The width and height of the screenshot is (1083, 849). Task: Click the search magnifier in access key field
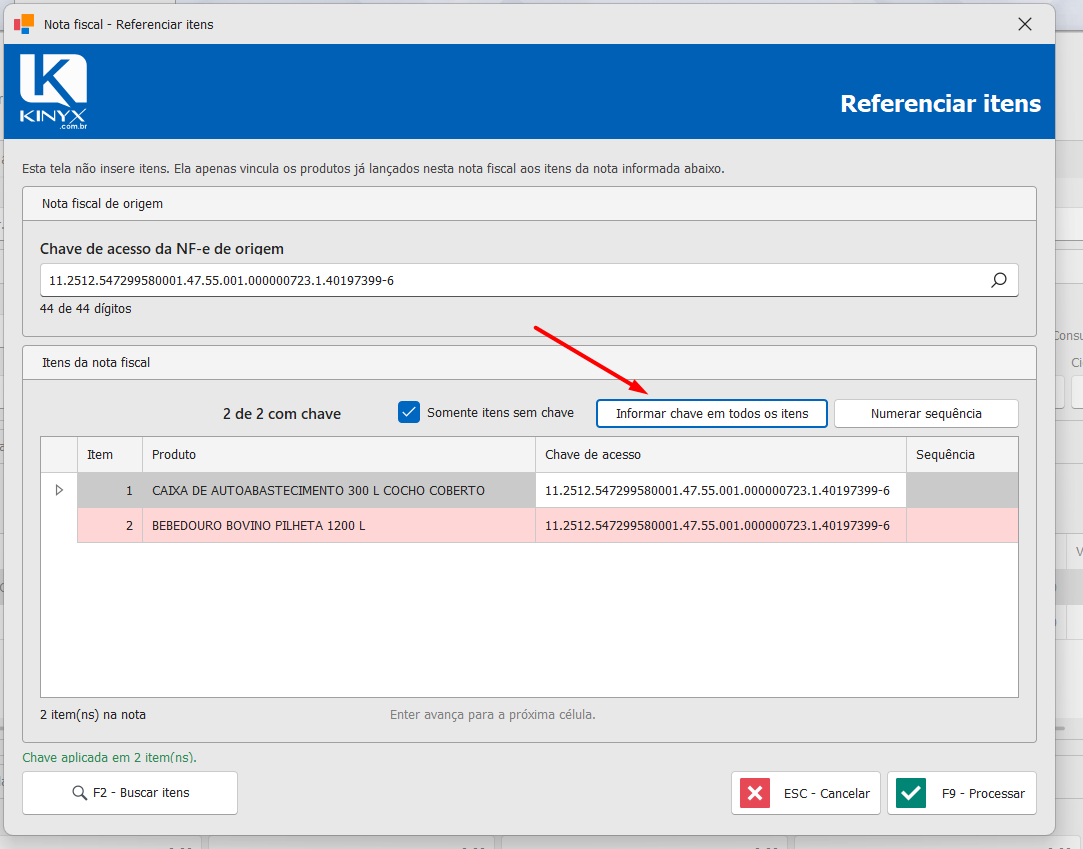pyautogui.click(x=999, y=280)
